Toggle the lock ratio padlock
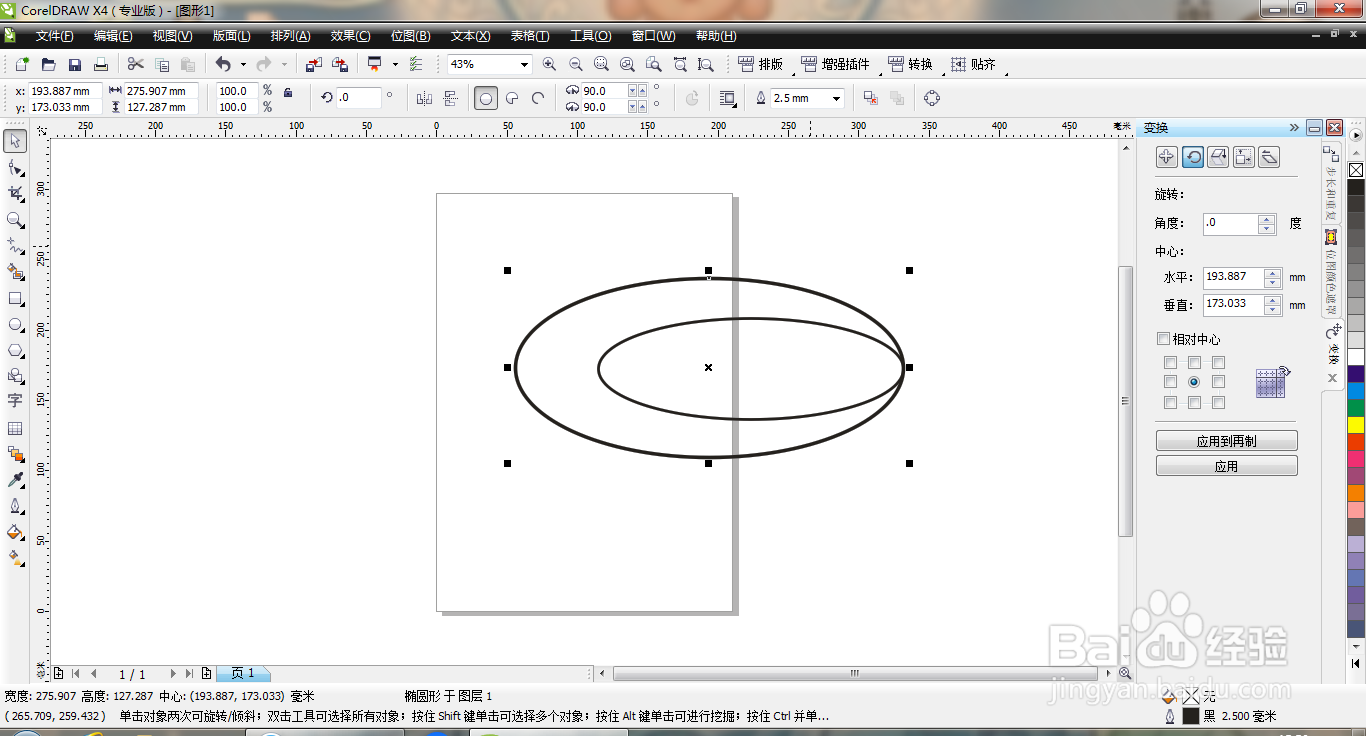1366x736 pixels. pyautogui.click(x=288, y=93)
